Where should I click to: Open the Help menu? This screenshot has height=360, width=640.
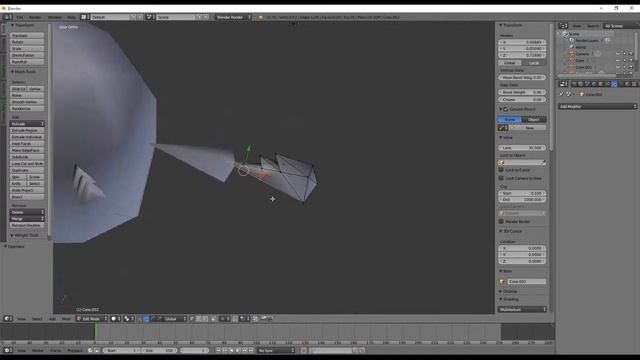tap(71, 17)
